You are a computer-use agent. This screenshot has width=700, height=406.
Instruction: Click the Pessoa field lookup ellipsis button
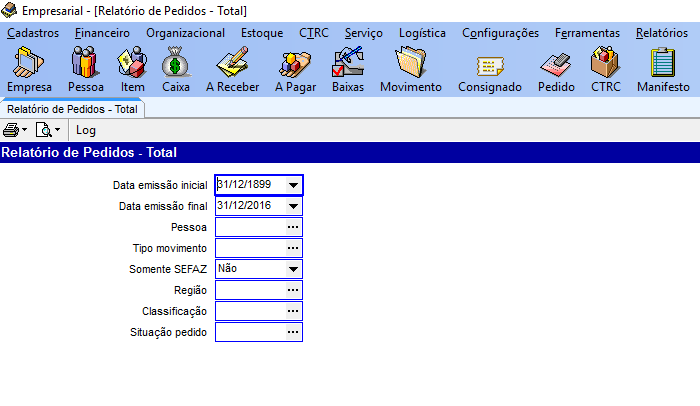click(x=293, y=227)
